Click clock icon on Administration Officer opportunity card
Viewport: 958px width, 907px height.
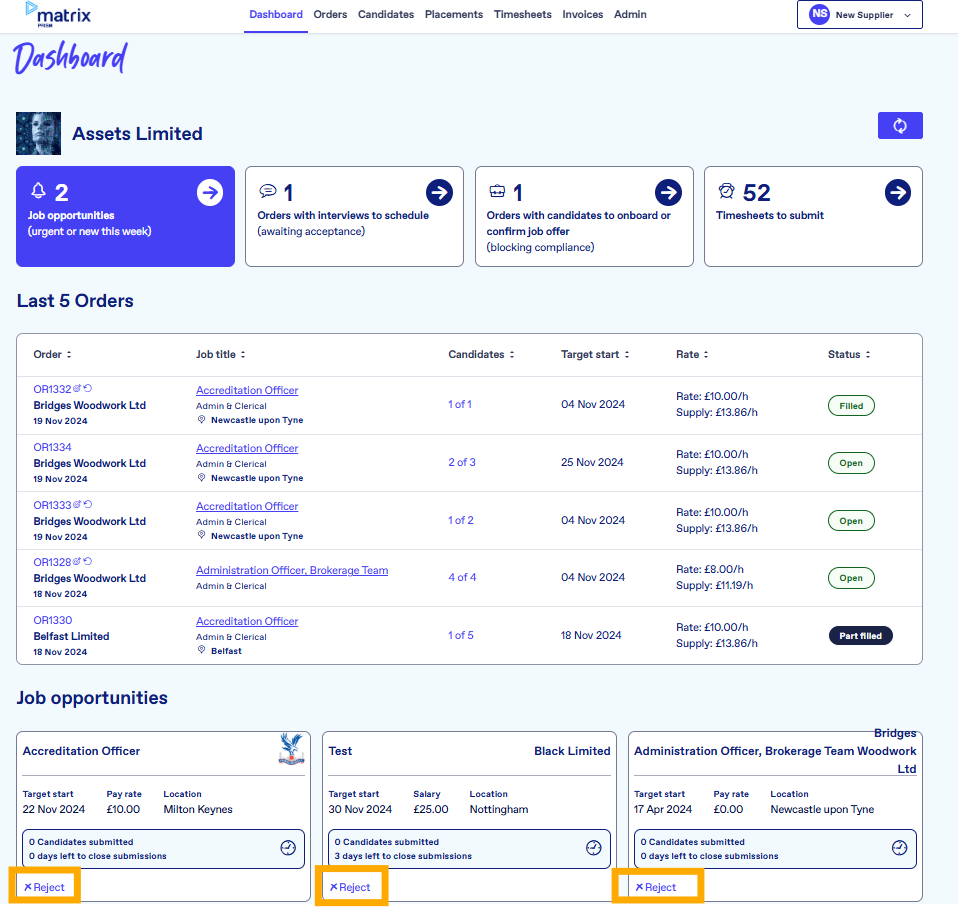(x=899, y=848)
